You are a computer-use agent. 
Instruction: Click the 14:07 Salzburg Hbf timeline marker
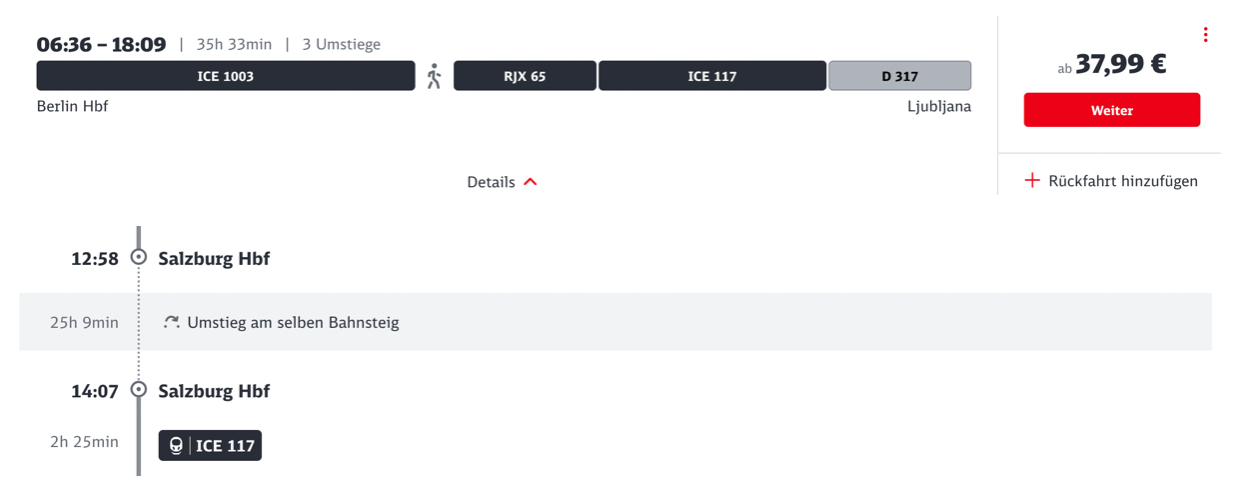coord(139,390)
